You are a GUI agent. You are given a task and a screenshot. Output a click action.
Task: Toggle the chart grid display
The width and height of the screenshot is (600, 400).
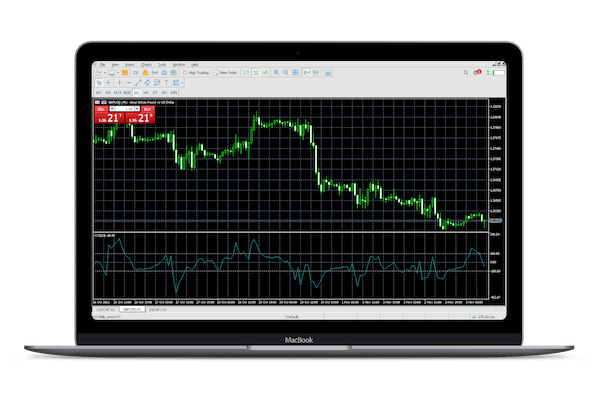(295, 73)
